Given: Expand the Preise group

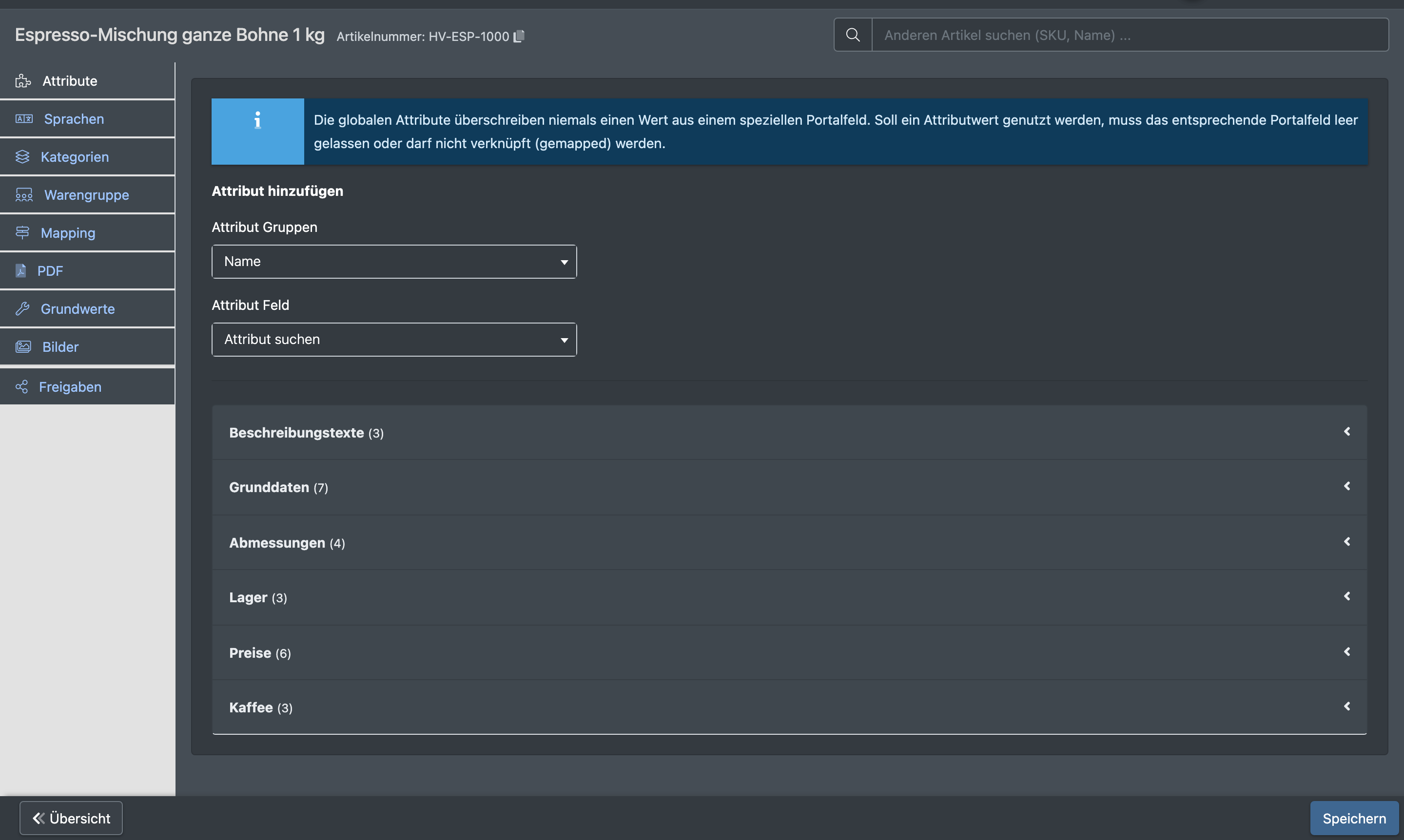Looking at the screenshot, I should 789,652.
